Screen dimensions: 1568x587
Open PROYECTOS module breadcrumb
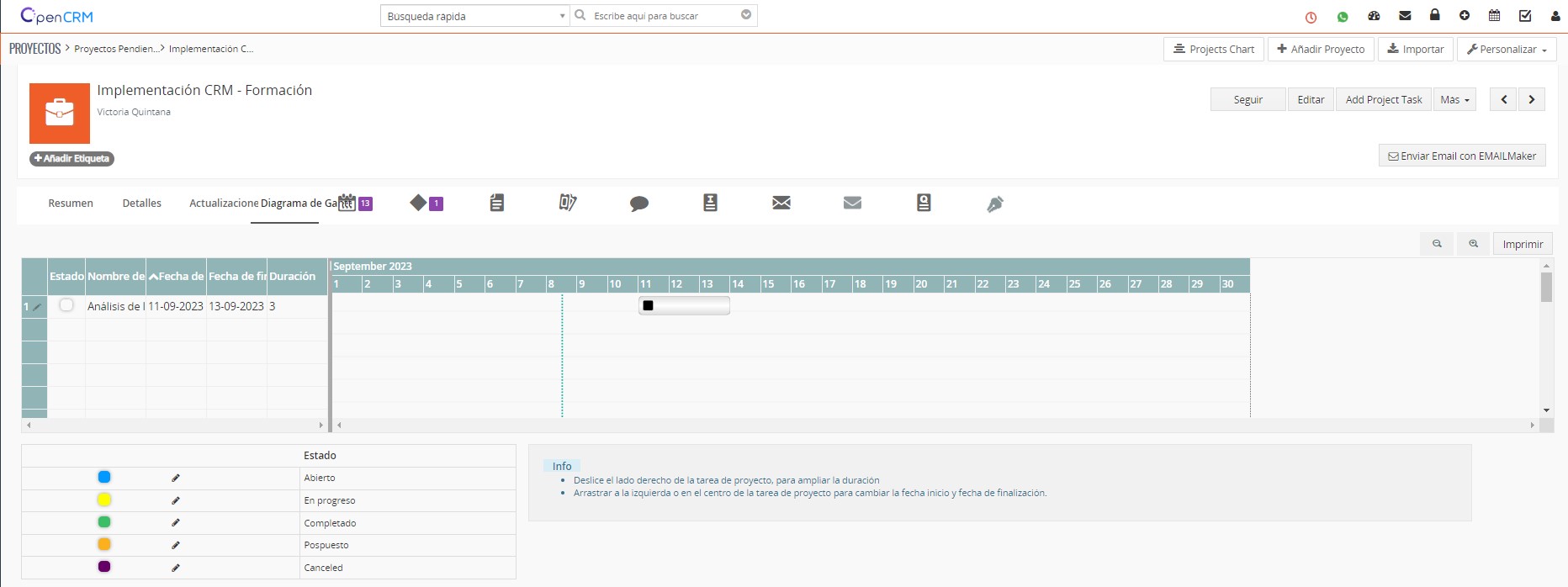pos(34,49)
